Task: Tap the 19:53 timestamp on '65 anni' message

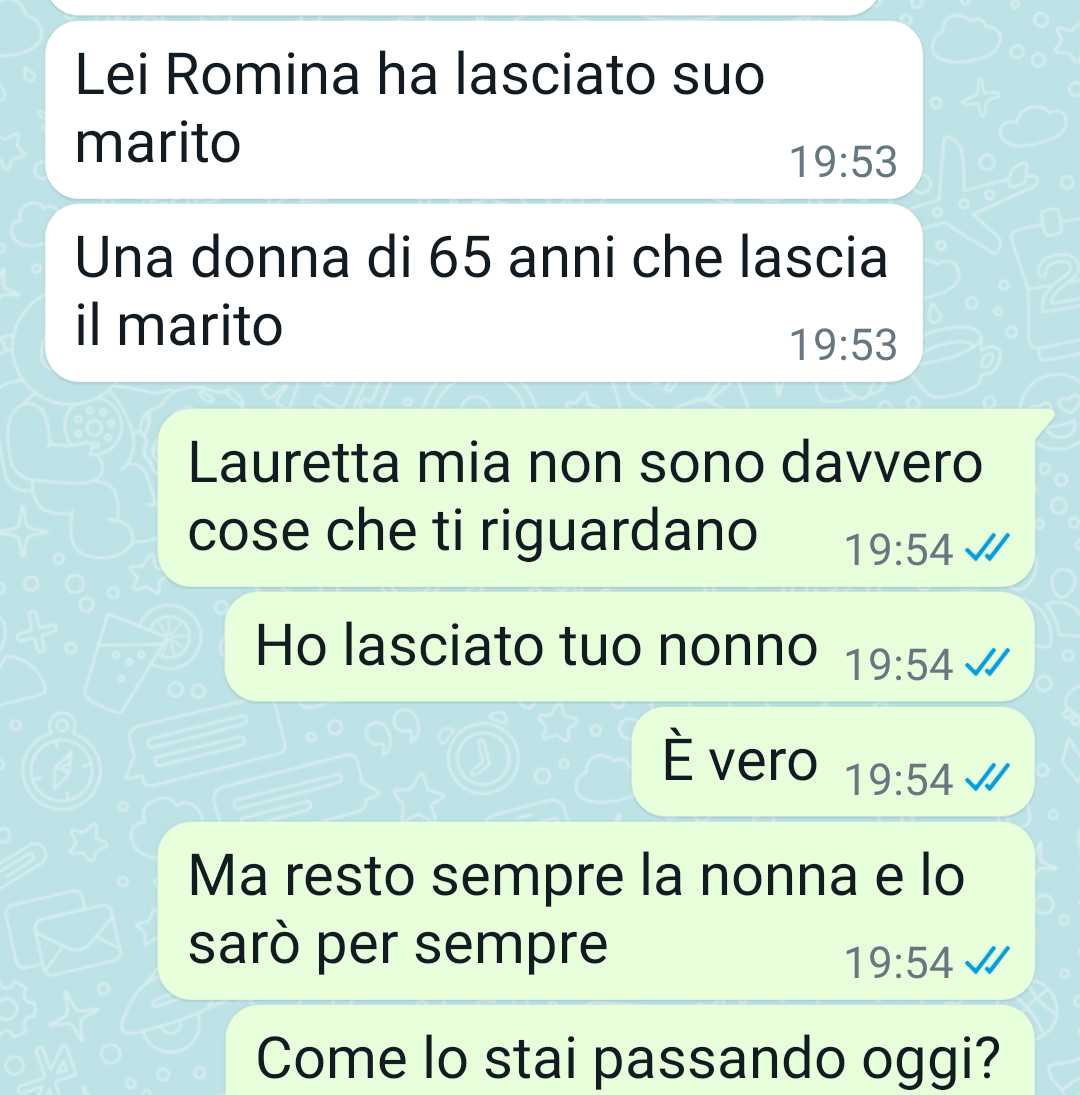Action: (x=843, y=345)
